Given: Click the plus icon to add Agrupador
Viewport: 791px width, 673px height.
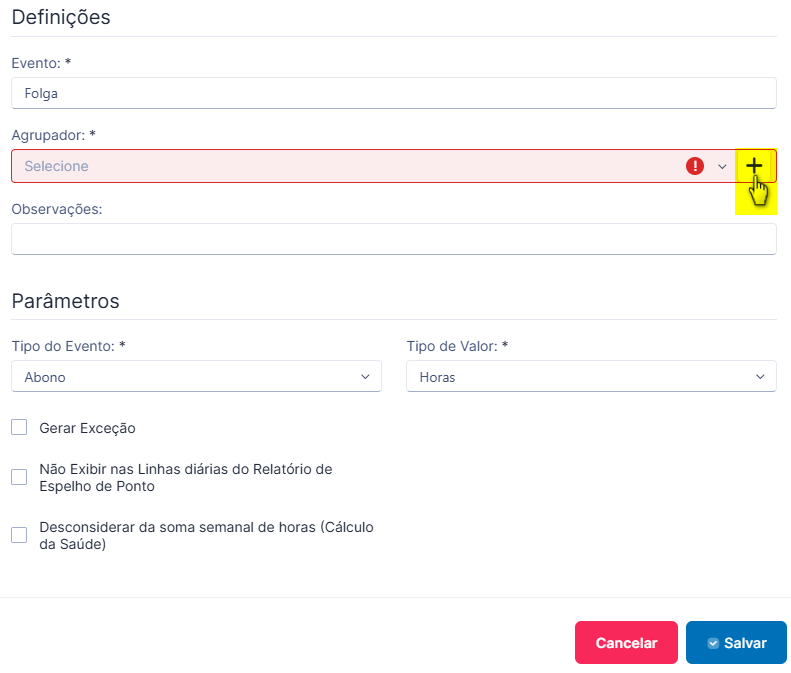Looking at the screenshot, I should [x=754, y=165].
